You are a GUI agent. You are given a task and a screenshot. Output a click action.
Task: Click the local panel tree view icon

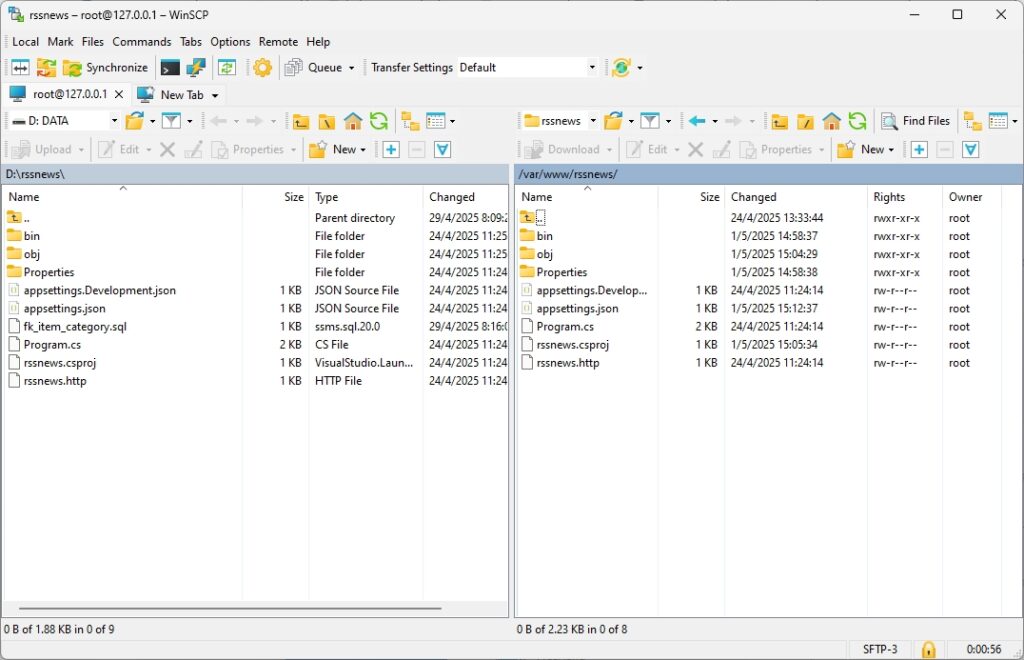(410, 121)
